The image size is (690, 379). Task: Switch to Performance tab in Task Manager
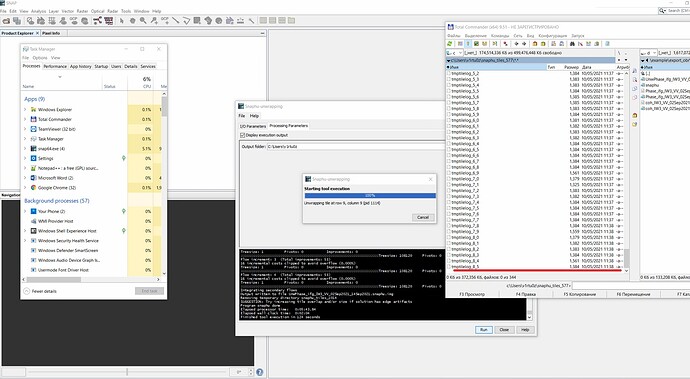pos(55,66)
